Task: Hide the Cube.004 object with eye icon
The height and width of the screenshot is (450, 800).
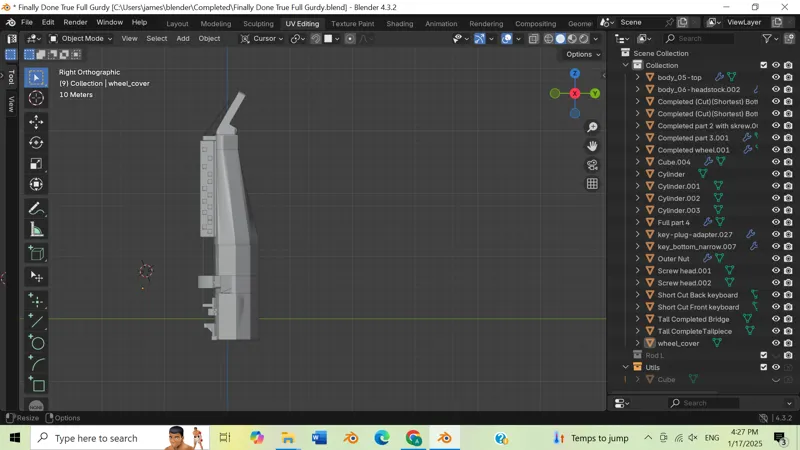Action: [776, 162]
